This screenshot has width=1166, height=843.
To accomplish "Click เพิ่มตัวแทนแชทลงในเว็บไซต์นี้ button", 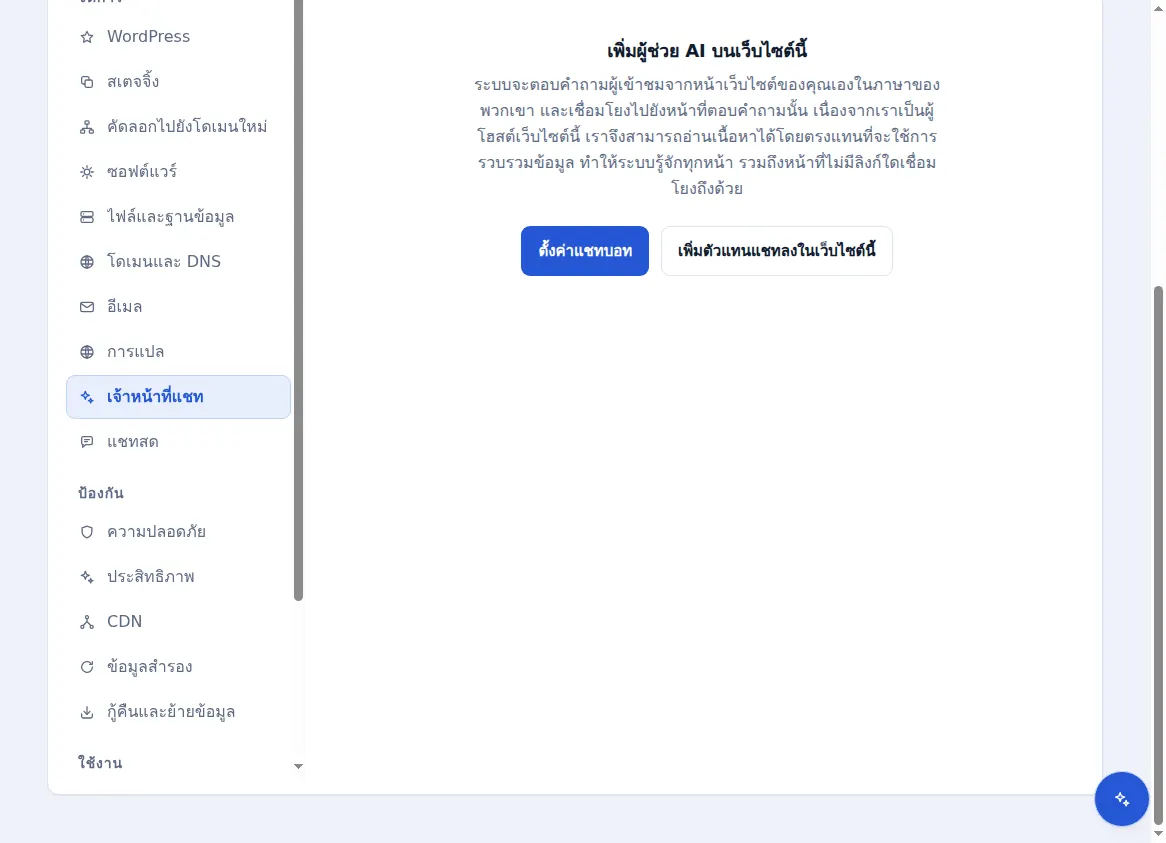I will pos(776,251).
